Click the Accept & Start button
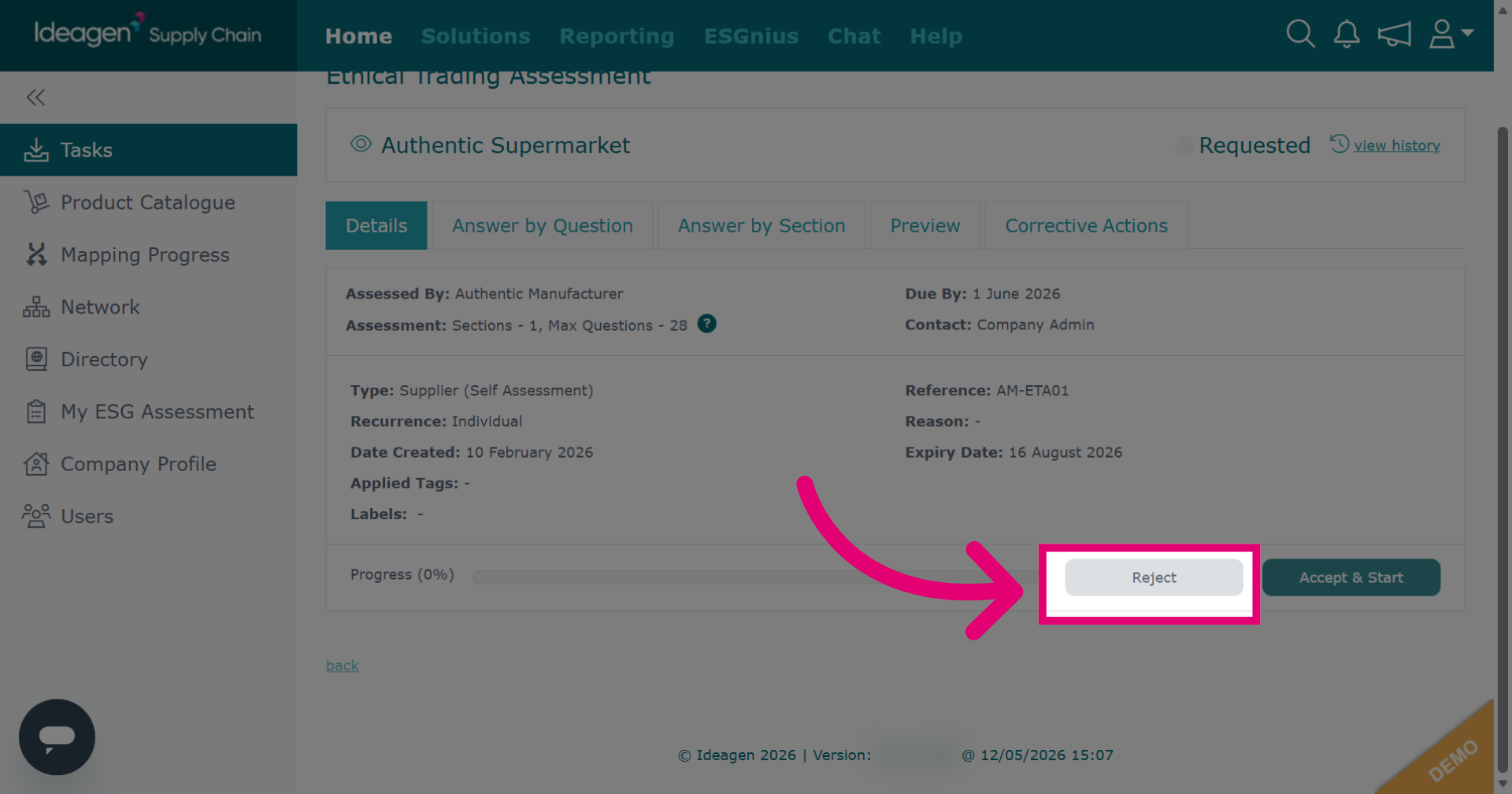Screen dimensions: 1512x794 (x=1351, y=577)
